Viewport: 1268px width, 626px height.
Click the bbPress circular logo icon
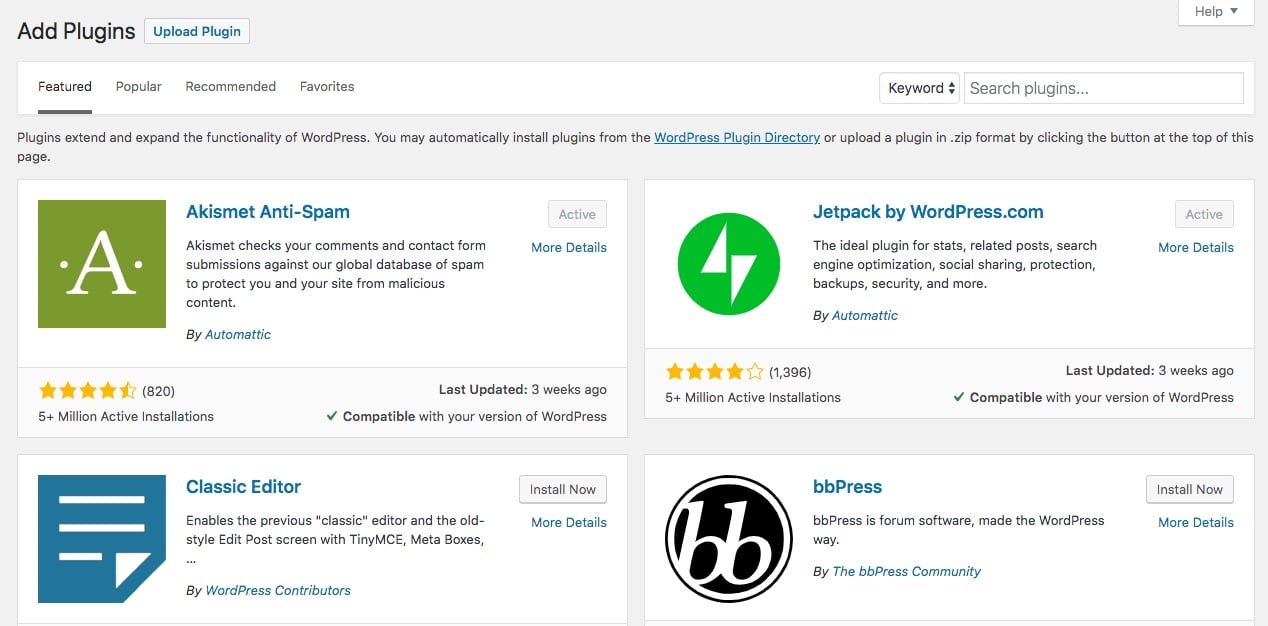(x=729, y=538)
